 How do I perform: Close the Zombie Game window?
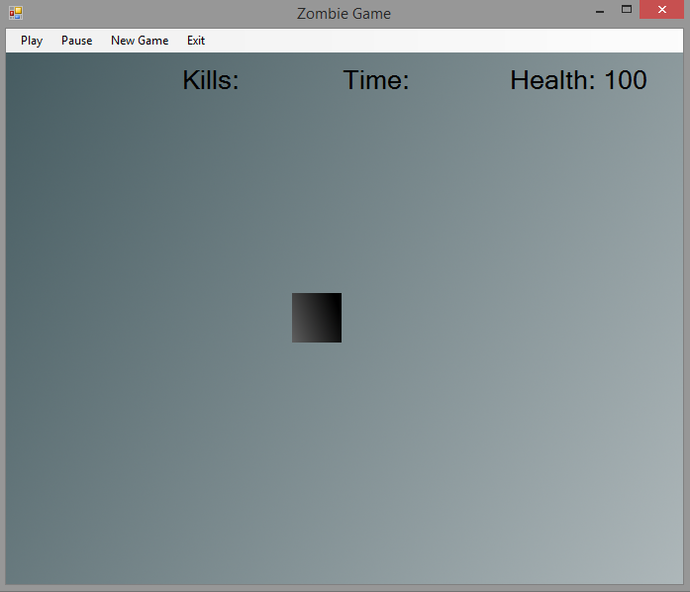coord(662,10)
